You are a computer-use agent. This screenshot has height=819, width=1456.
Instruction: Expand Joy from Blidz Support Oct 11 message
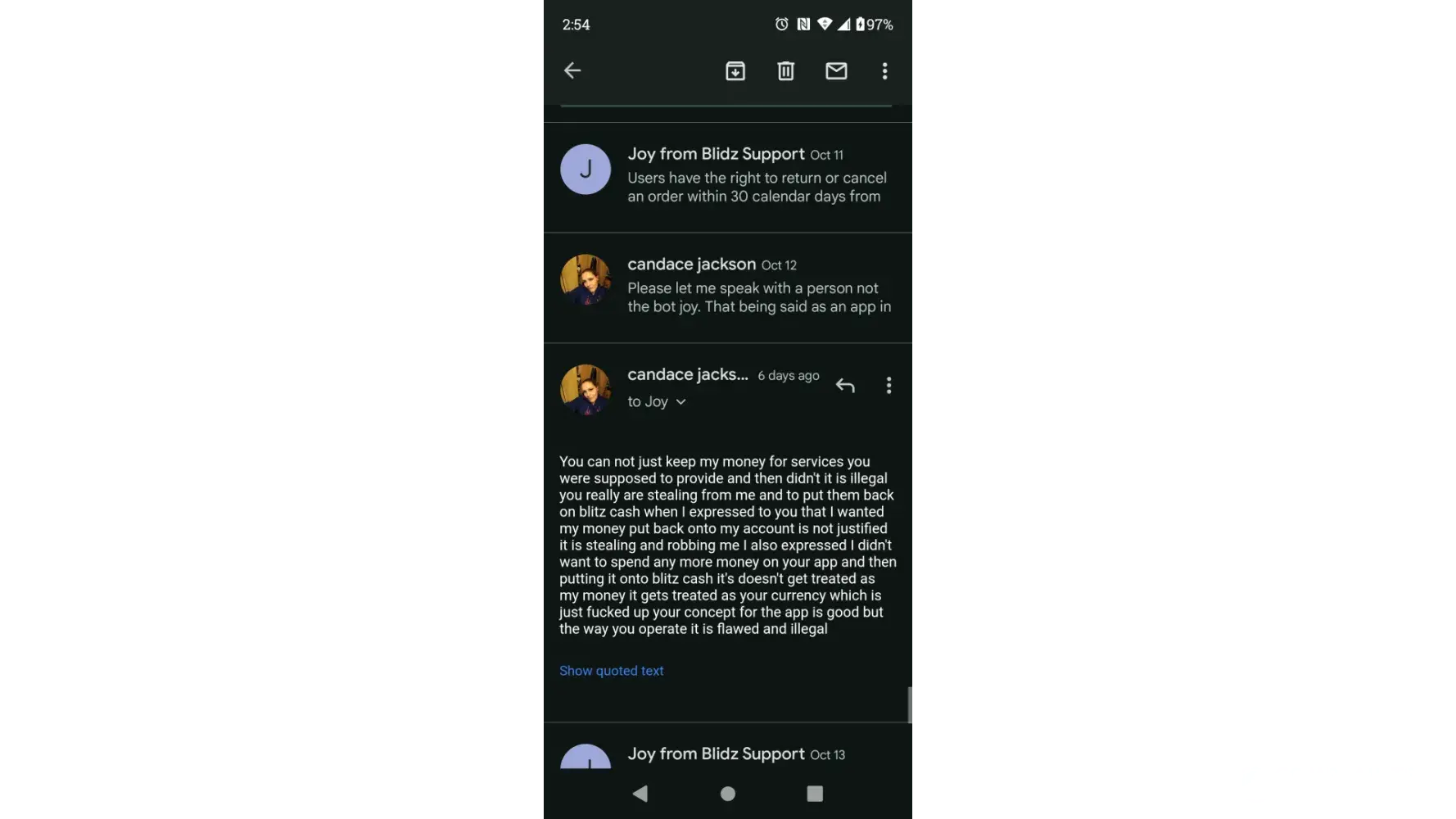tap(727, 177)
